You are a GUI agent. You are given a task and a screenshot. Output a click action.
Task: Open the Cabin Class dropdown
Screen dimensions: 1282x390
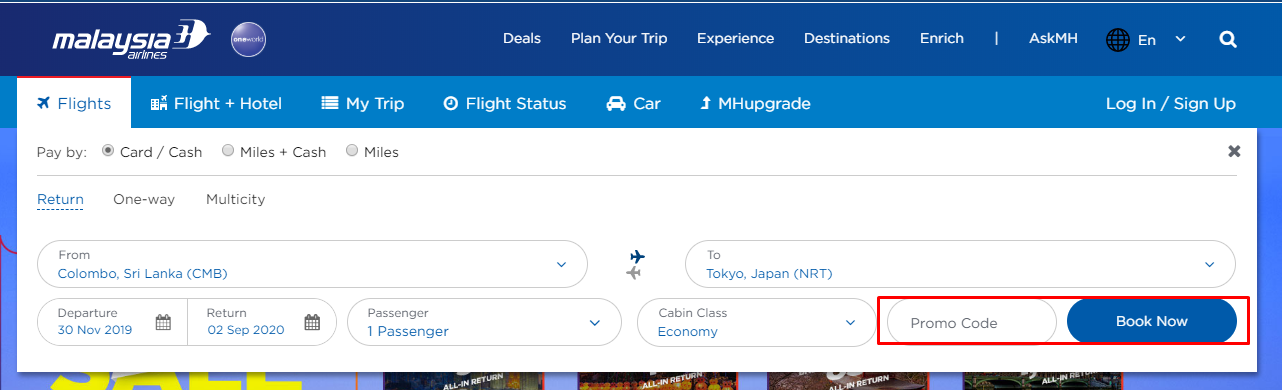[x=757, y=322]
